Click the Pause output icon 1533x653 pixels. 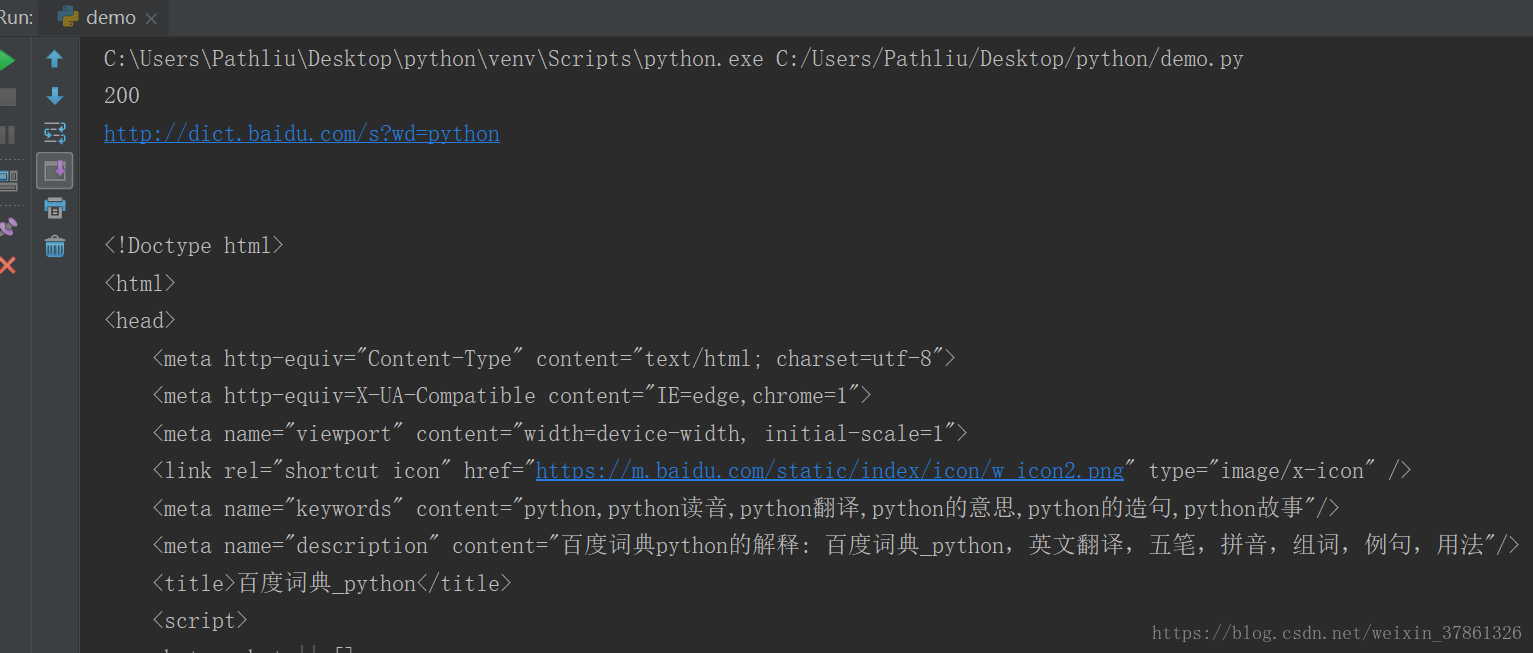(x=7, y=134)
